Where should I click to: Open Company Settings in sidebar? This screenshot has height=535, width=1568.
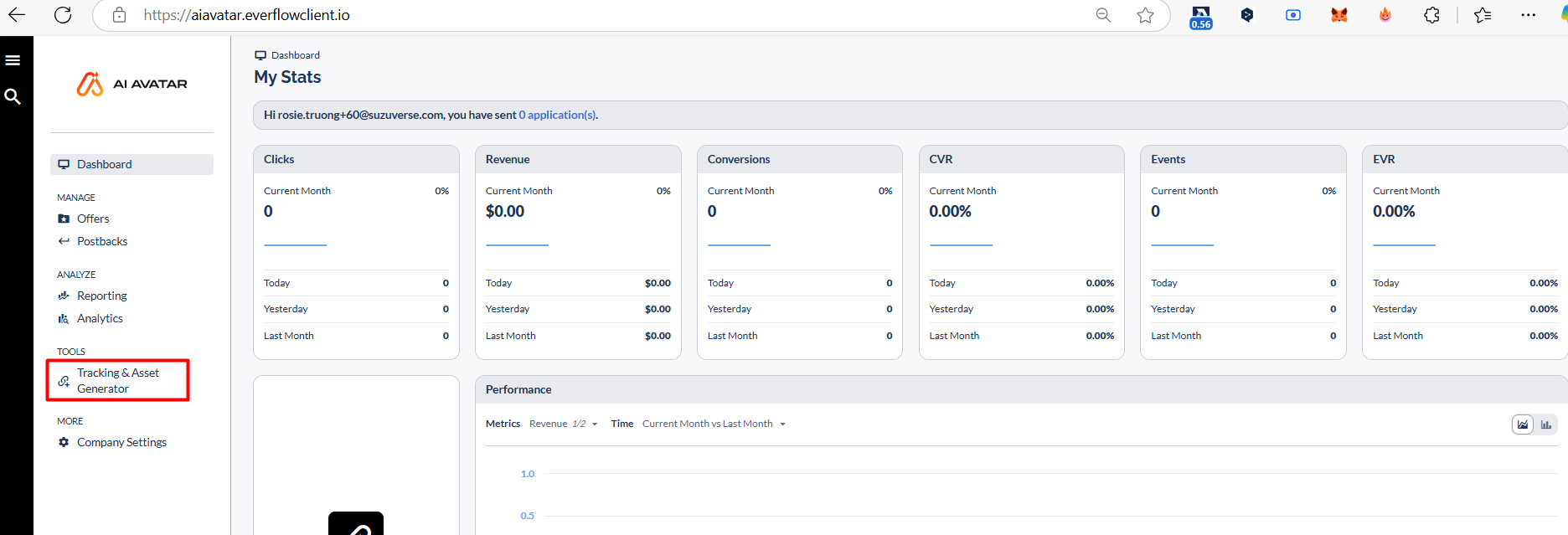[x=121, y=442]
